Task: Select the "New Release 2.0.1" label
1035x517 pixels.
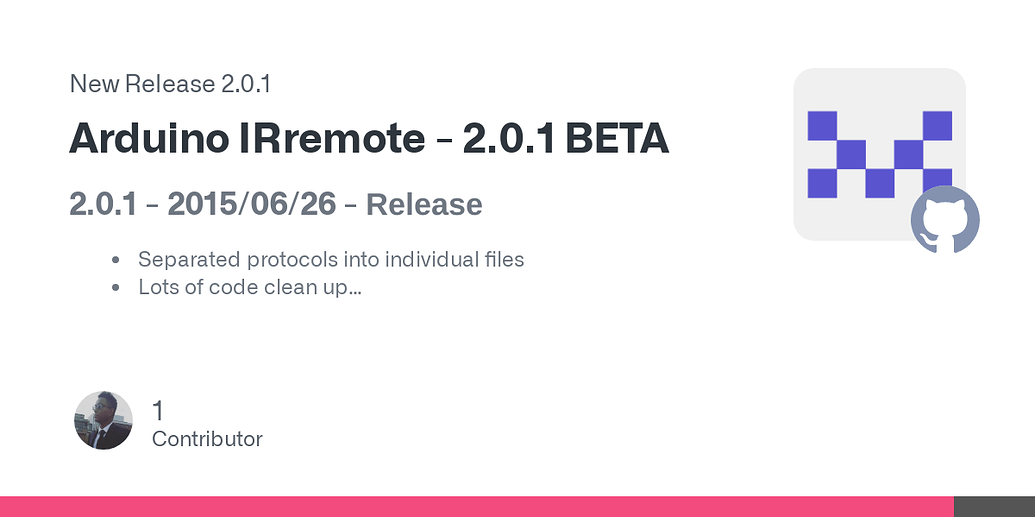Action: click(170, 84)
